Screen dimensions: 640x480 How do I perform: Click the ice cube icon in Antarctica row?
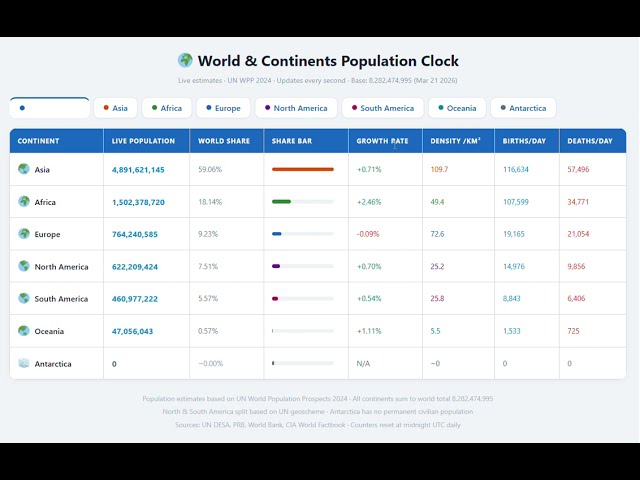tap(24, 363)
